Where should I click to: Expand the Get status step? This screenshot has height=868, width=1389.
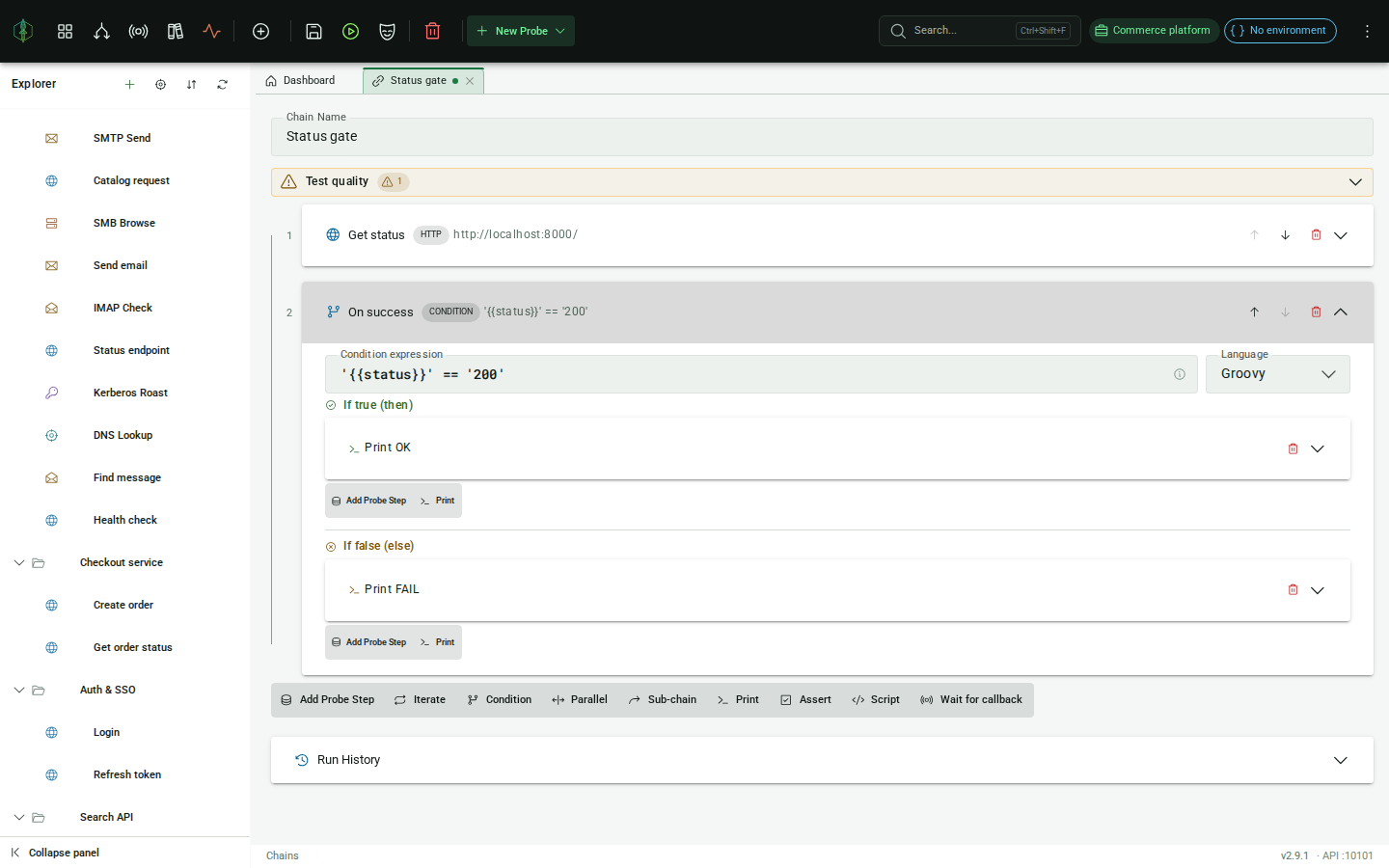(x=1341, y=234)
